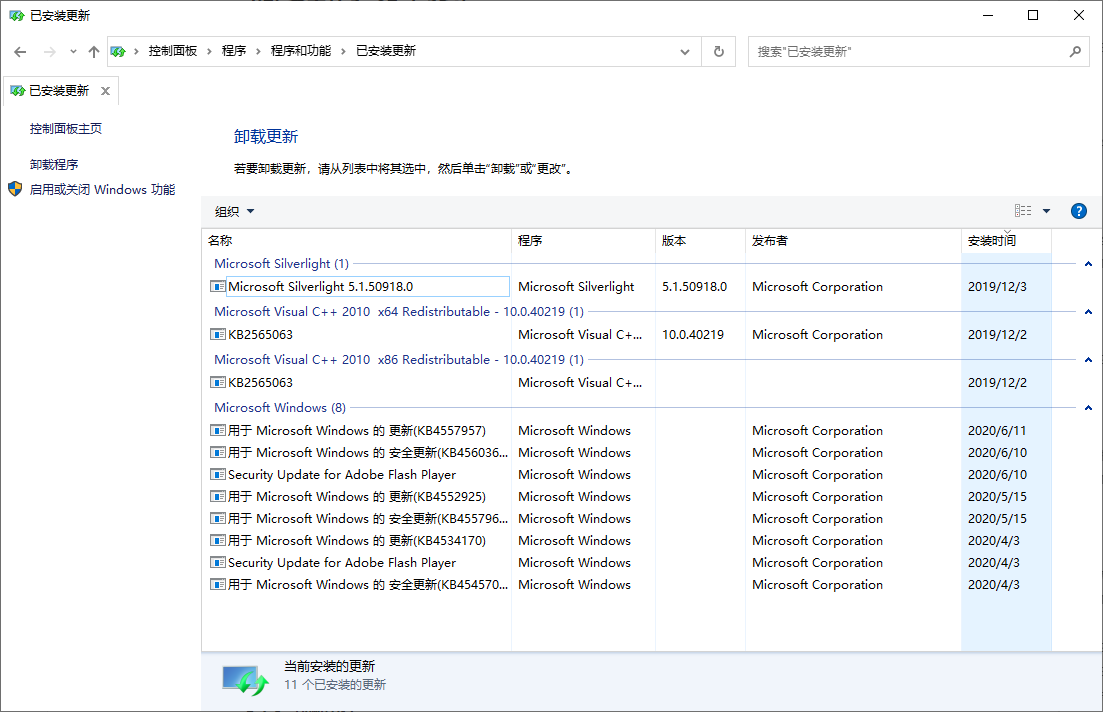
Task: Click icon of KB456036 security update
Action: pyautogui.click(x=217, y=452)
